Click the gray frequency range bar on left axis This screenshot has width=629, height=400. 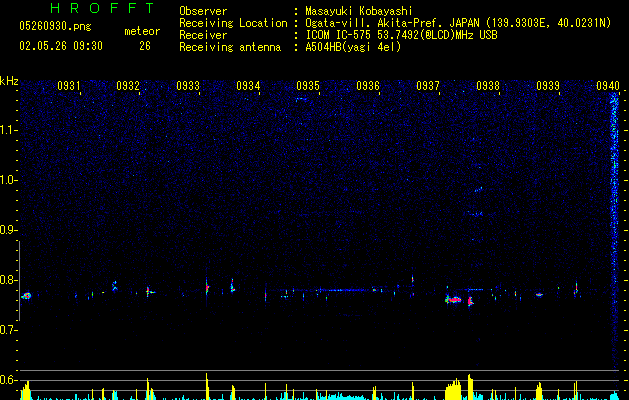19,281
